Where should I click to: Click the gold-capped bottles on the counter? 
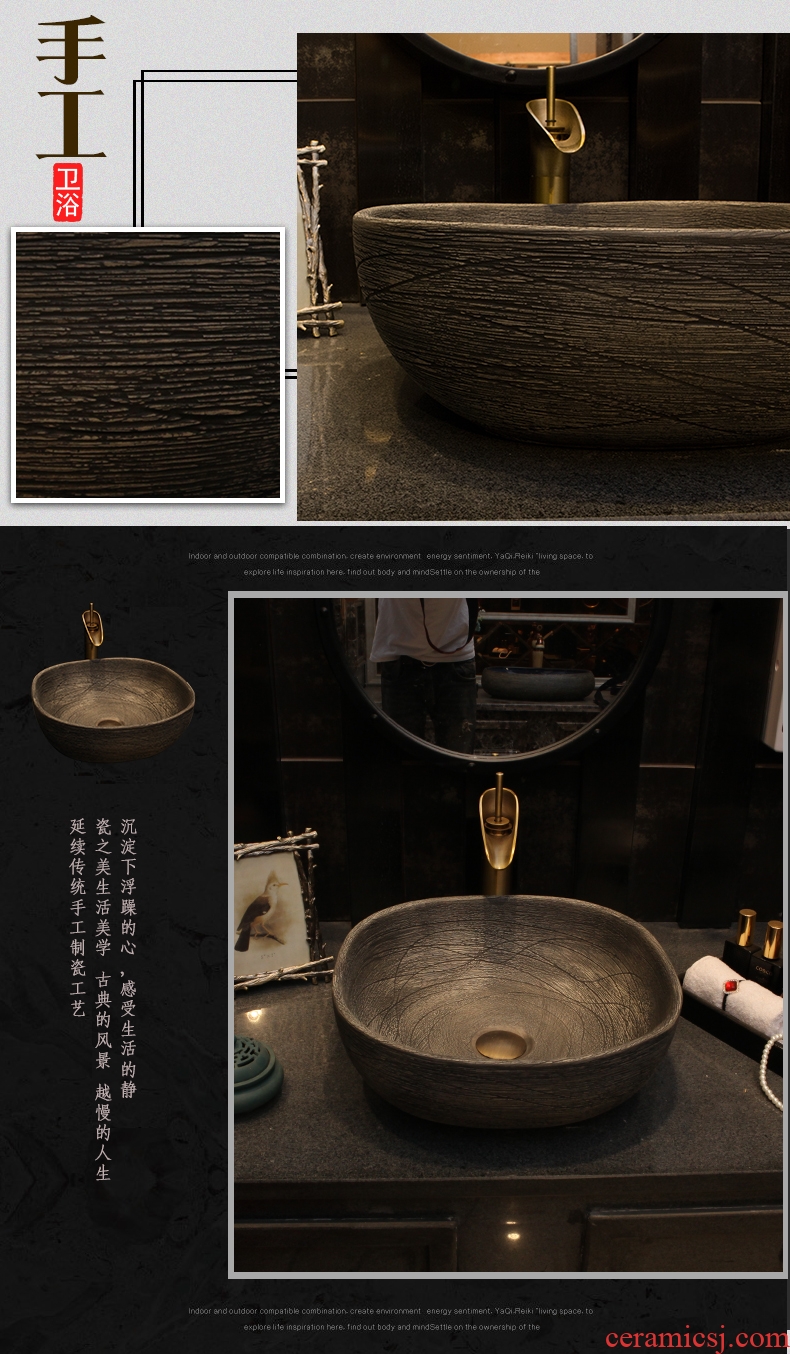759,938
